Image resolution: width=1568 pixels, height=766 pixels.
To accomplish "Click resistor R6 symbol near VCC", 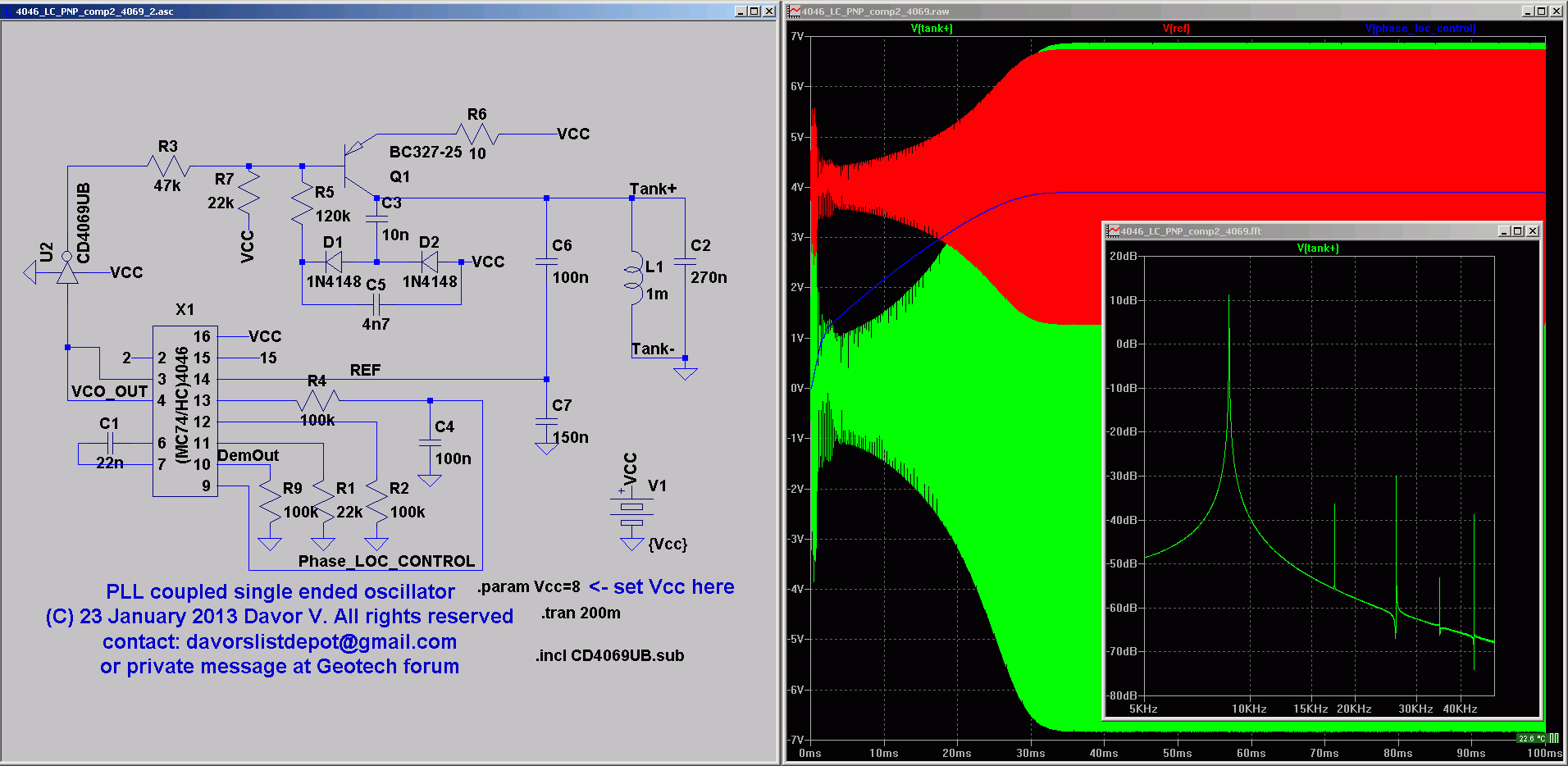I will click(477, 134).
